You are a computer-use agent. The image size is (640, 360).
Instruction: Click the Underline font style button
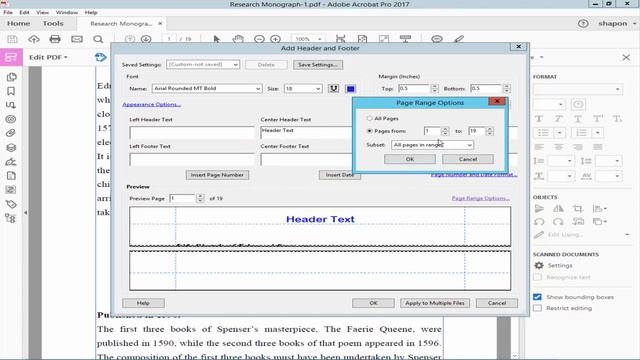click(333, 89)
